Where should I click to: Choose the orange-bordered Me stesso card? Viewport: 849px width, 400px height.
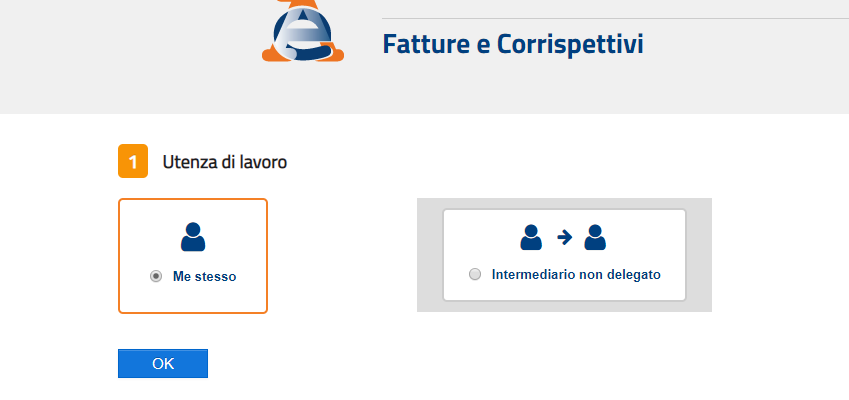(193, 256)
